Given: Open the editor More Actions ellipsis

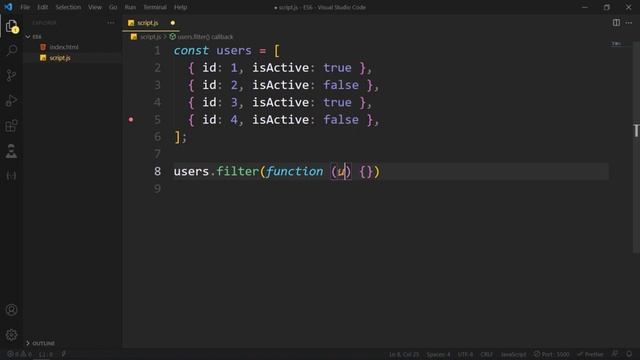Looking at the screenshot, I should coord(629,23).
